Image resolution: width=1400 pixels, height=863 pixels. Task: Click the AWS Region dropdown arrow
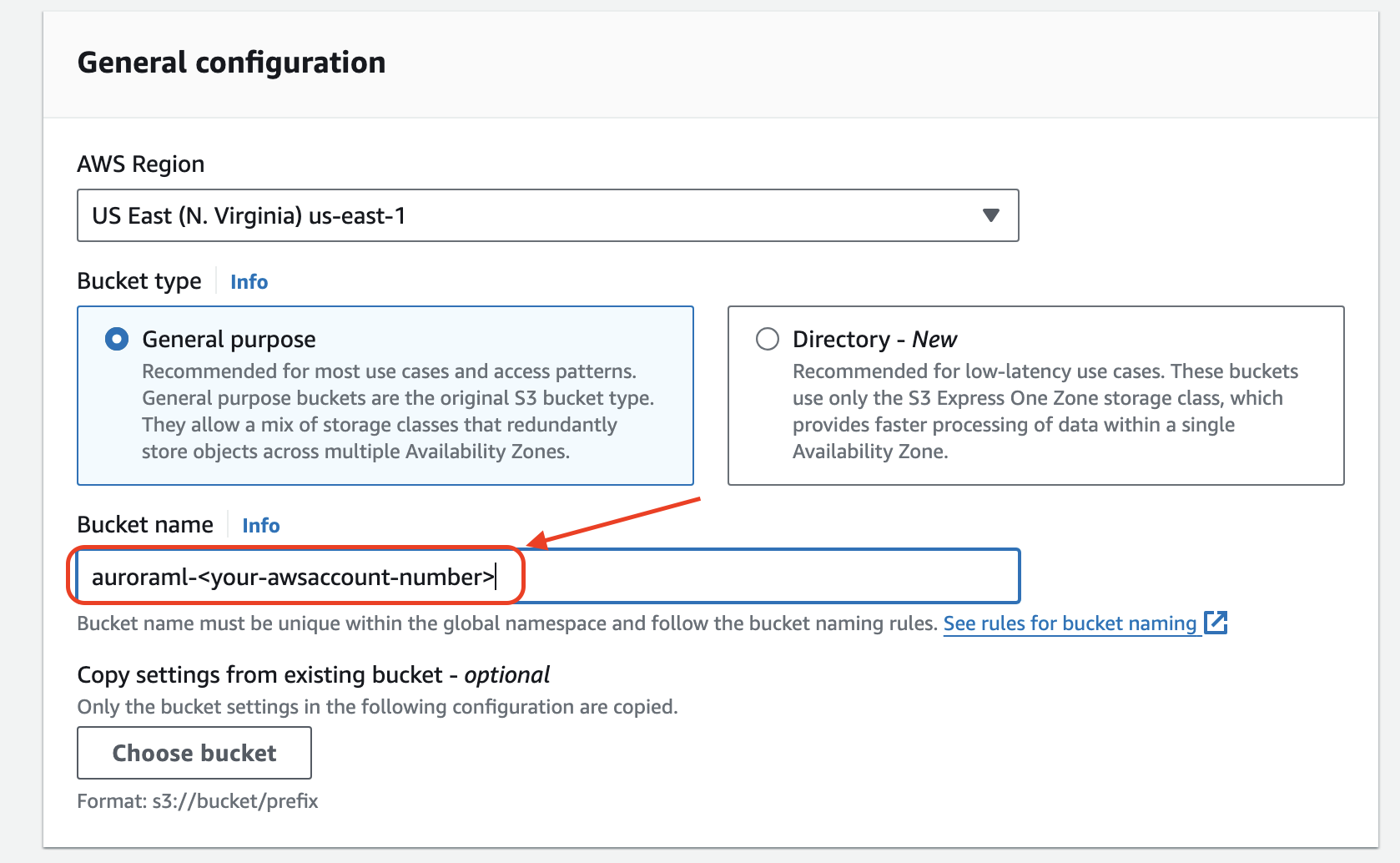point(990,215)
